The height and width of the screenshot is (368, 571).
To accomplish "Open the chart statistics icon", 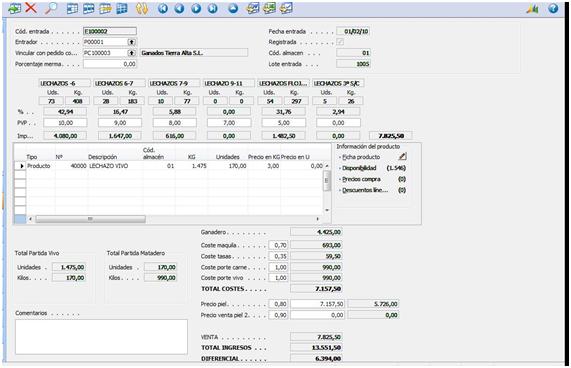I will point(532,8).
